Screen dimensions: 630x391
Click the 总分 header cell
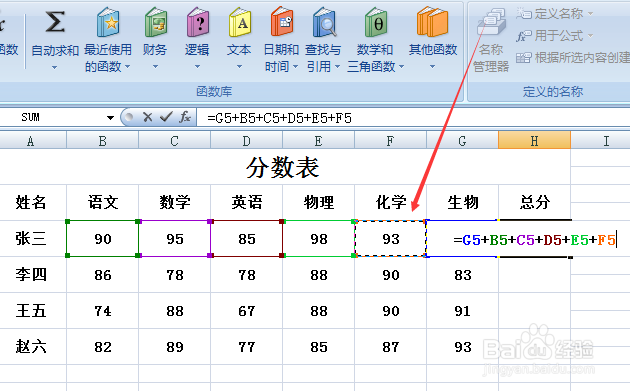(x=534, y=202)
